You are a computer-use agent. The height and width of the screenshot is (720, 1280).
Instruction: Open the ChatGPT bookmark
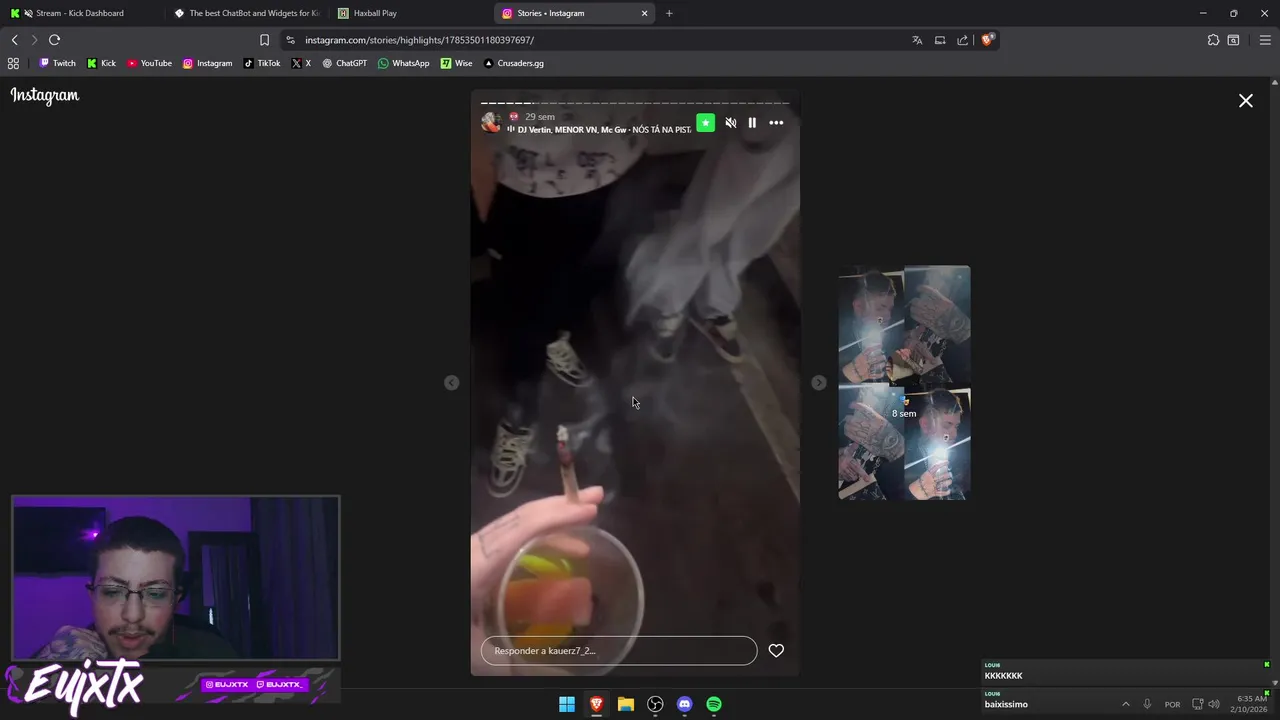(x=345, y=63)
